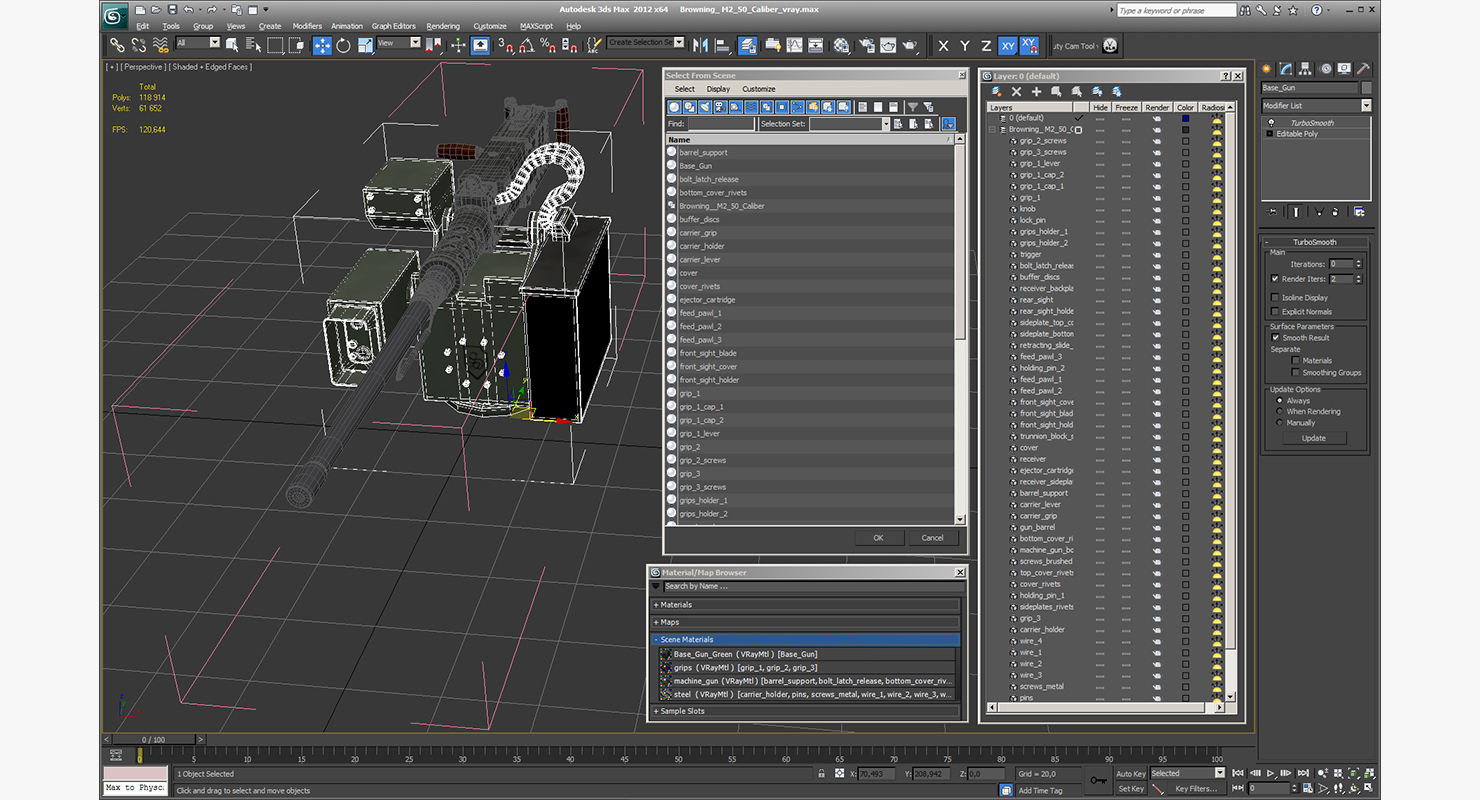Toggle Smooth Result checkbox

pyautogui.click(x=1275, y=338)
